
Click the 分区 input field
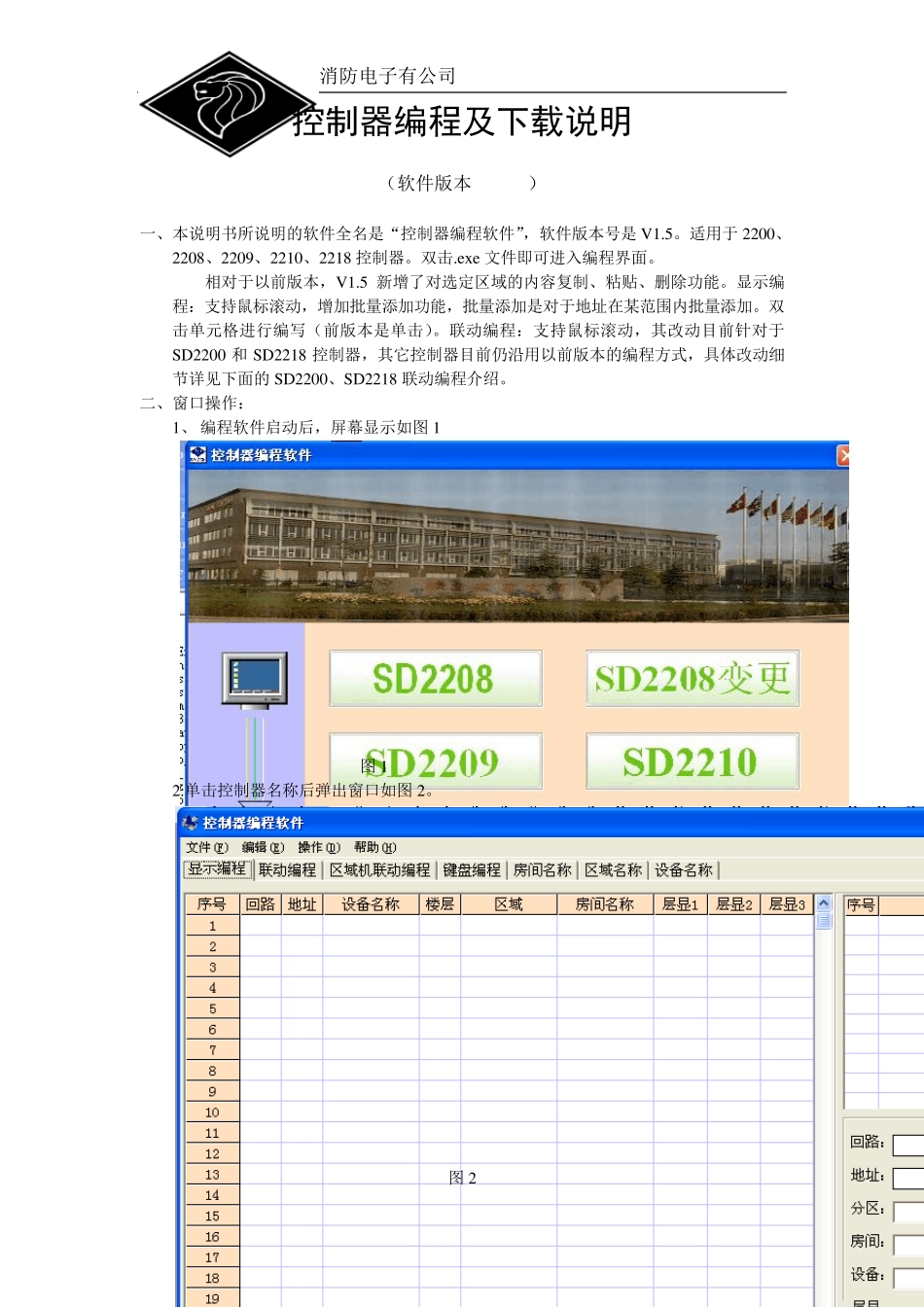tap(908, 1212)
